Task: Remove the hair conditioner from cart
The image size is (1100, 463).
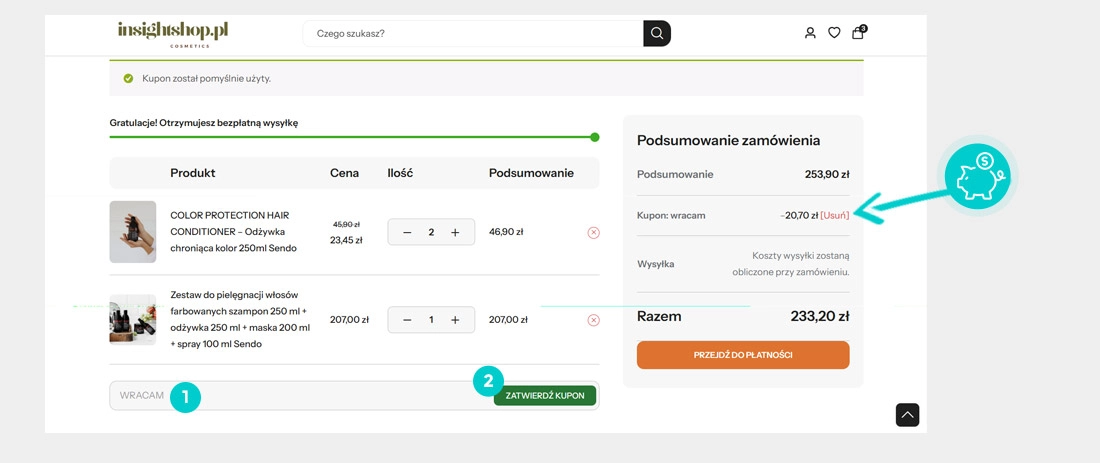Action: [x=593, y=232]
